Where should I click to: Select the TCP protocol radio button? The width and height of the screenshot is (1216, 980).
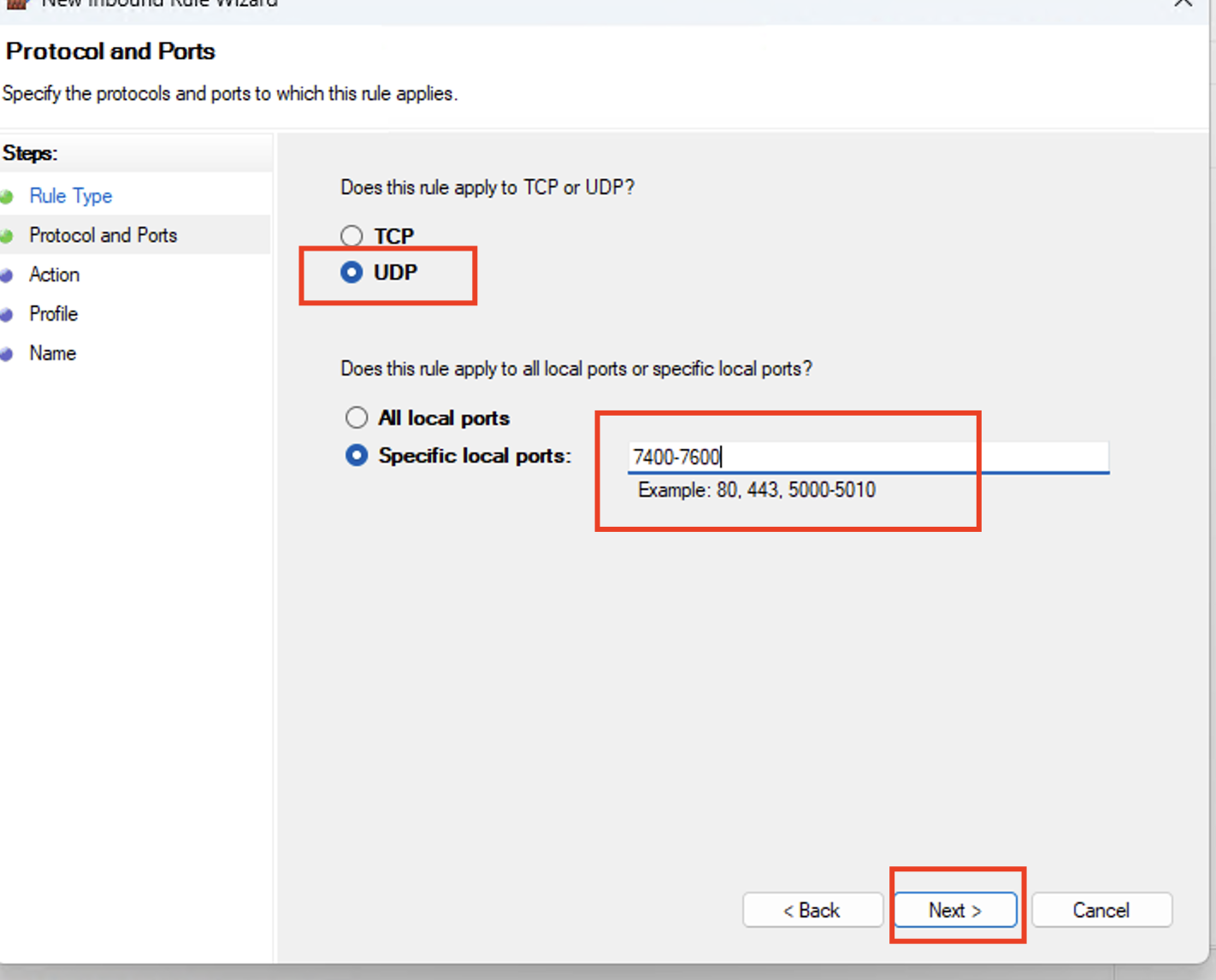[x=351, y=236]
